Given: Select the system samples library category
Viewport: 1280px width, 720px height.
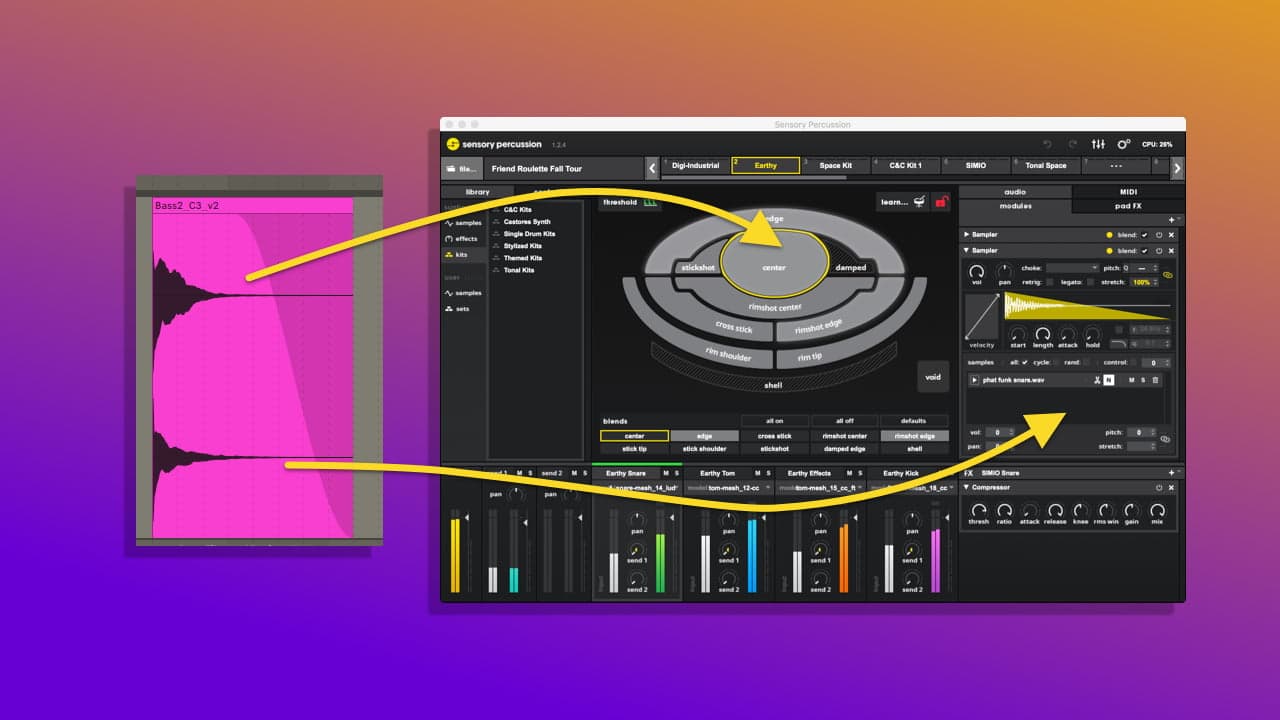Looking at the screenshot, I should coord(463,223).
